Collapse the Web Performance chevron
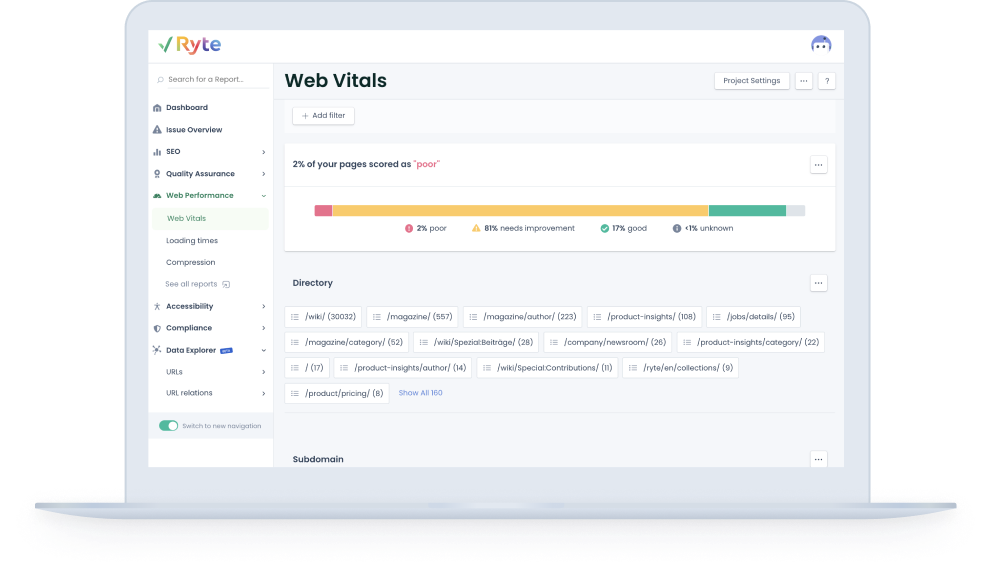Screen dimensions: 992x570 [264, 195]
